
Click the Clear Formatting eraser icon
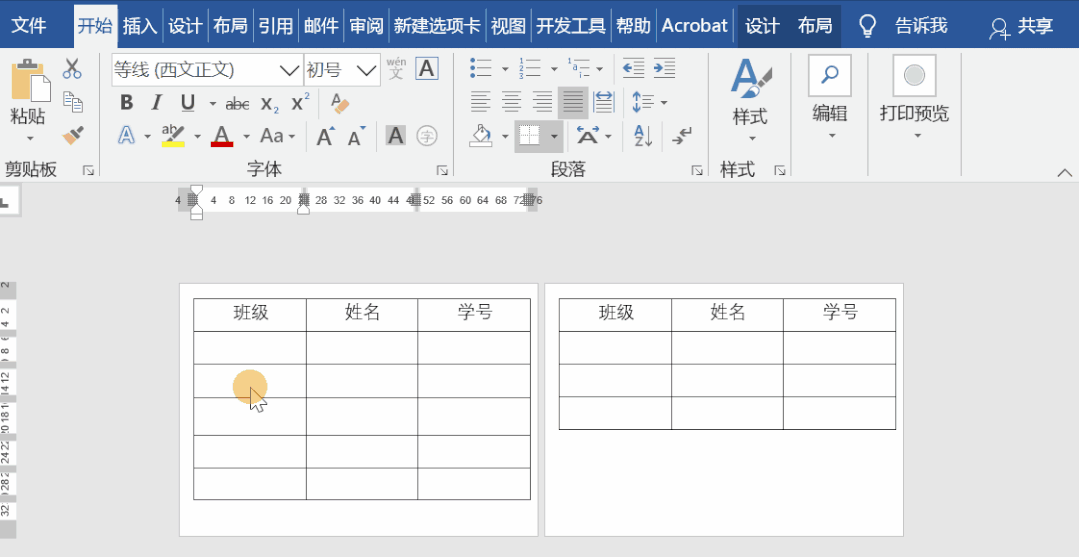[340, 104]
